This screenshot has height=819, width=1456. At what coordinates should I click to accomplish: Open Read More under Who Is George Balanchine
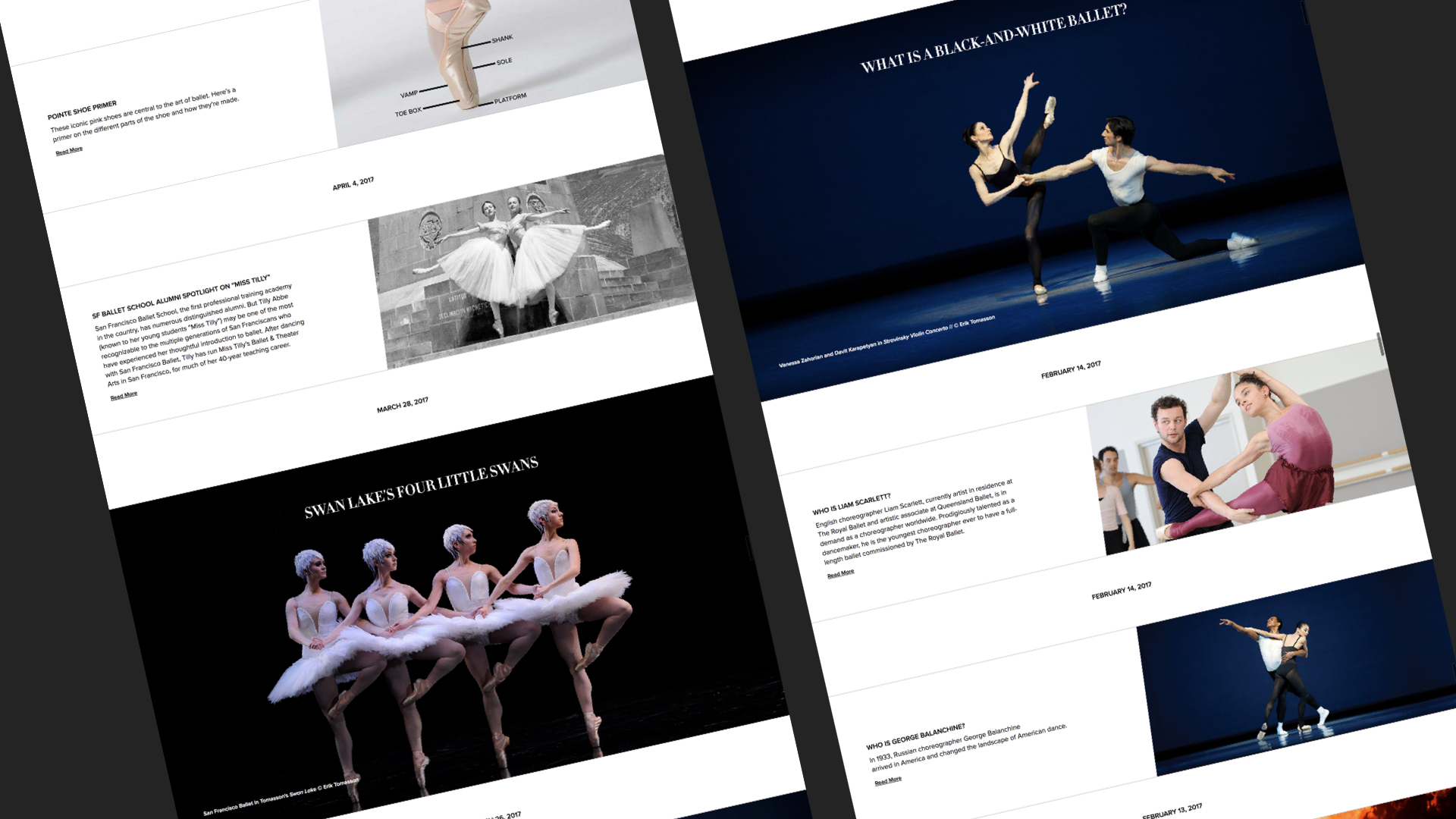[888, 780]
